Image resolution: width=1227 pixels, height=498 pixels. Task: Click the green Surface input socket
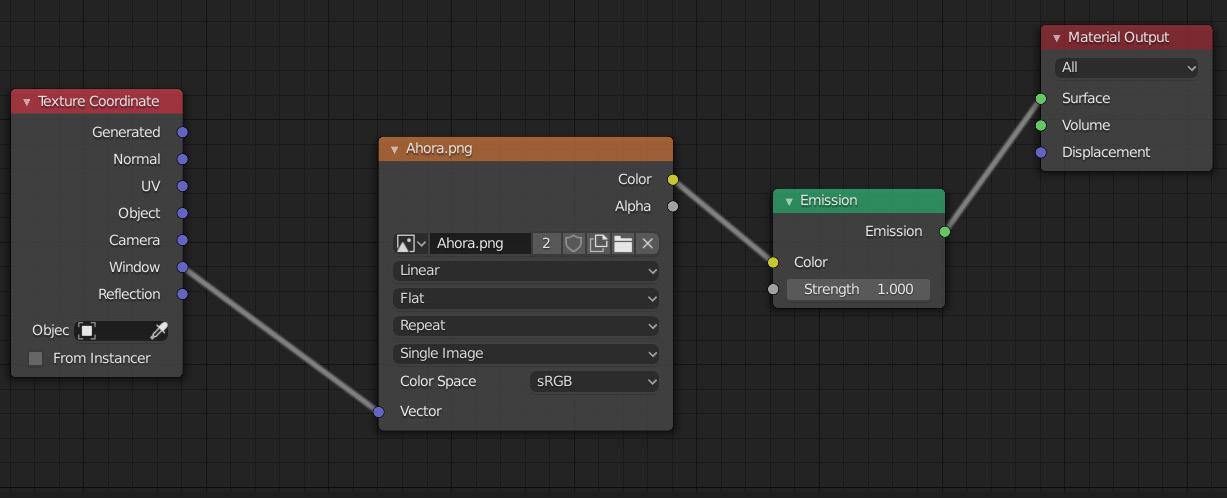click(x=1041, y=98)
